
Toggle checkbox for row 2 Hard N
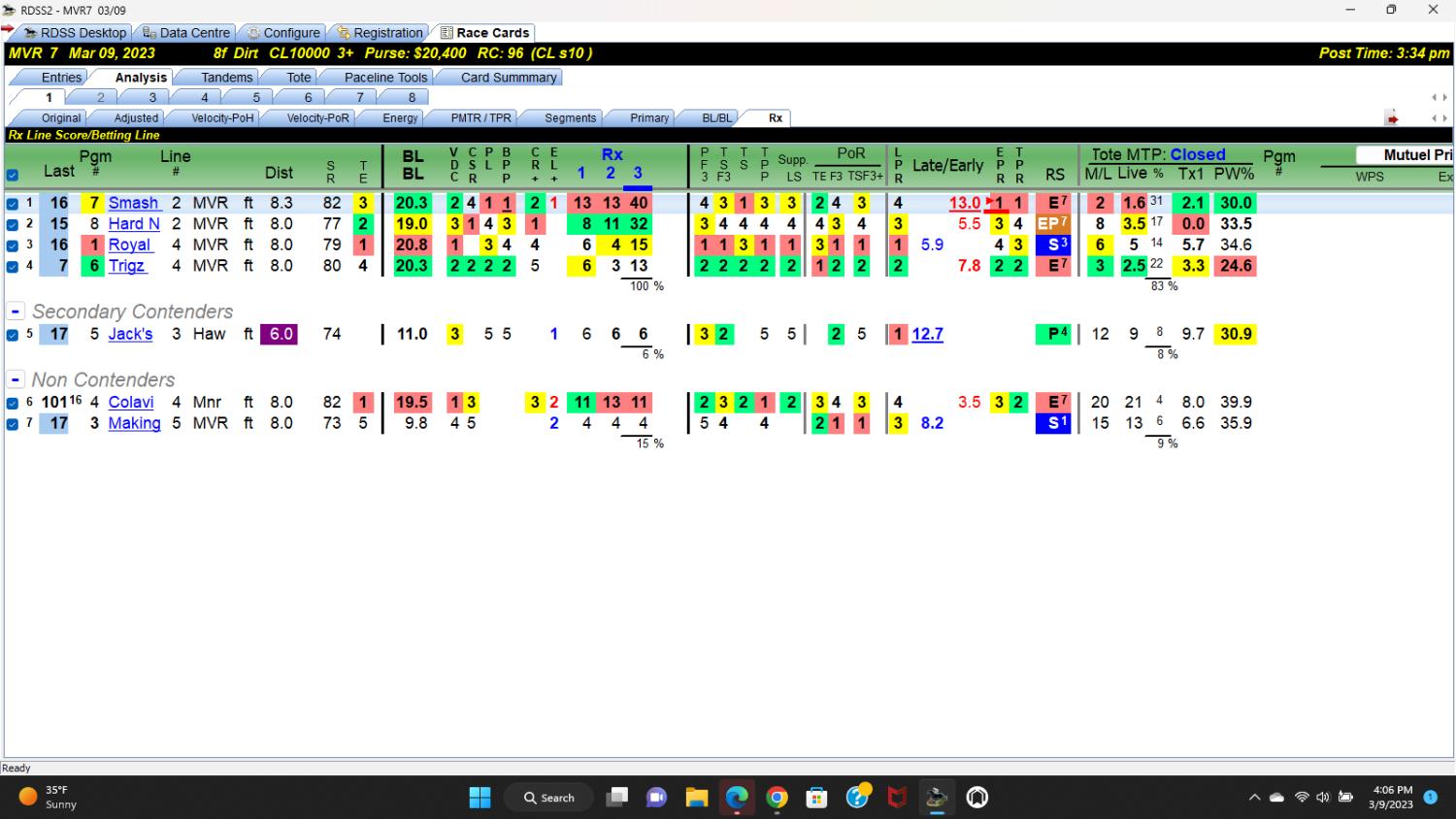click(x=13, y=224)
